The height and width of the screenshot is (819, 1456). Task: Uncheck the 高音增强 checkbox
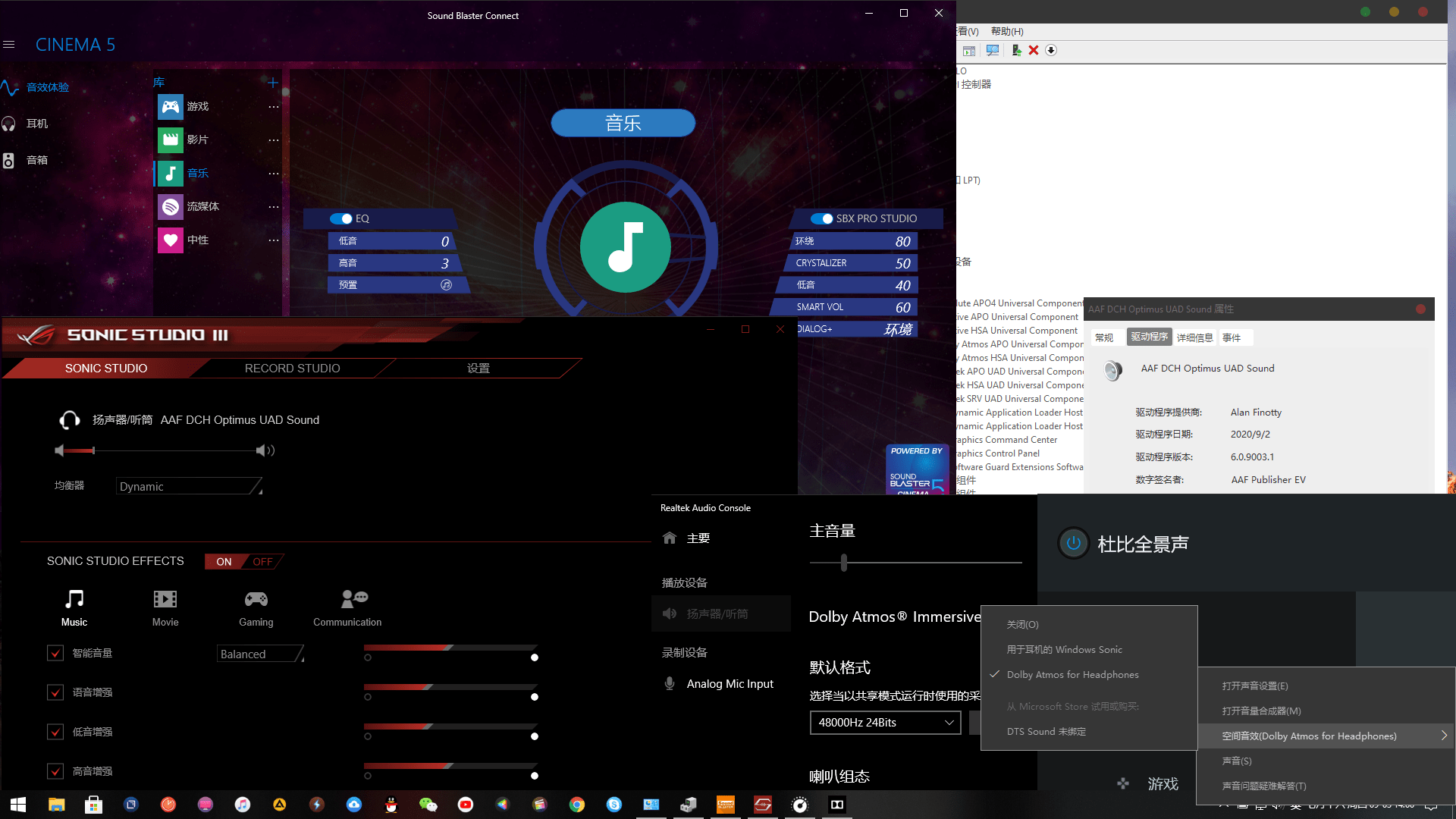(x=55, y=771)
